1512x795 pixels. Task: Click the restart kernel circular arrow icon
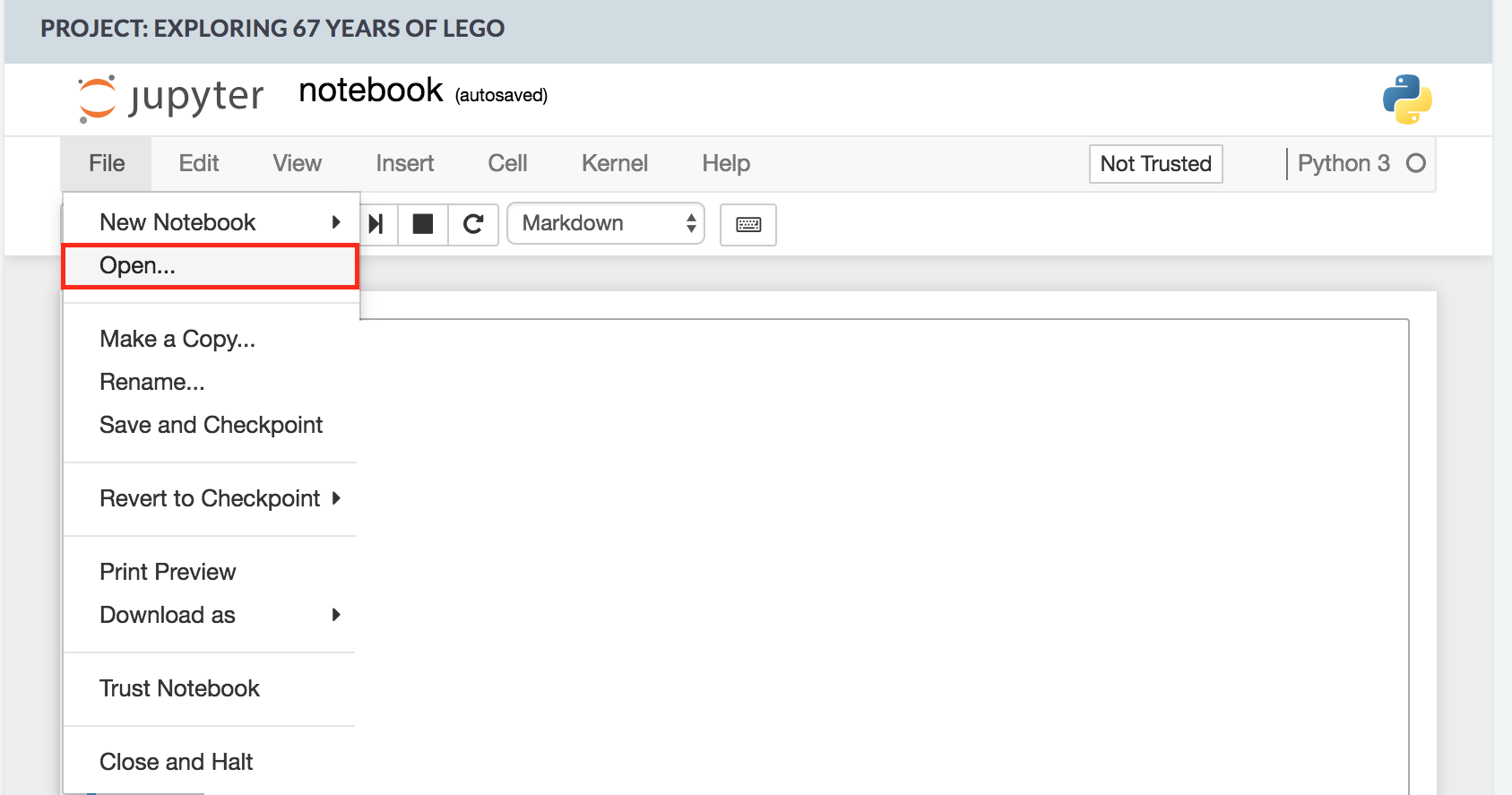[473, 224]
